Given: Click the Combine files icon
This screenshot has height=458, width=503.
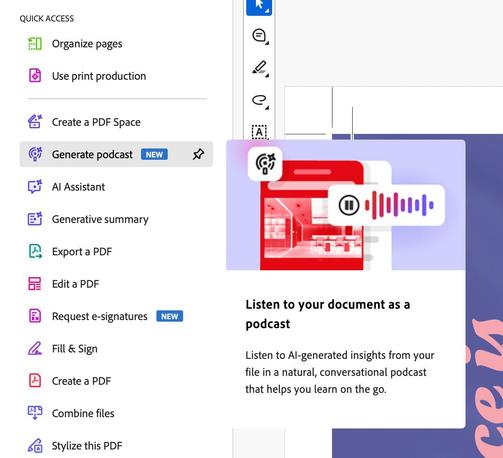Looking at the screenshot, I should point(35,413).
